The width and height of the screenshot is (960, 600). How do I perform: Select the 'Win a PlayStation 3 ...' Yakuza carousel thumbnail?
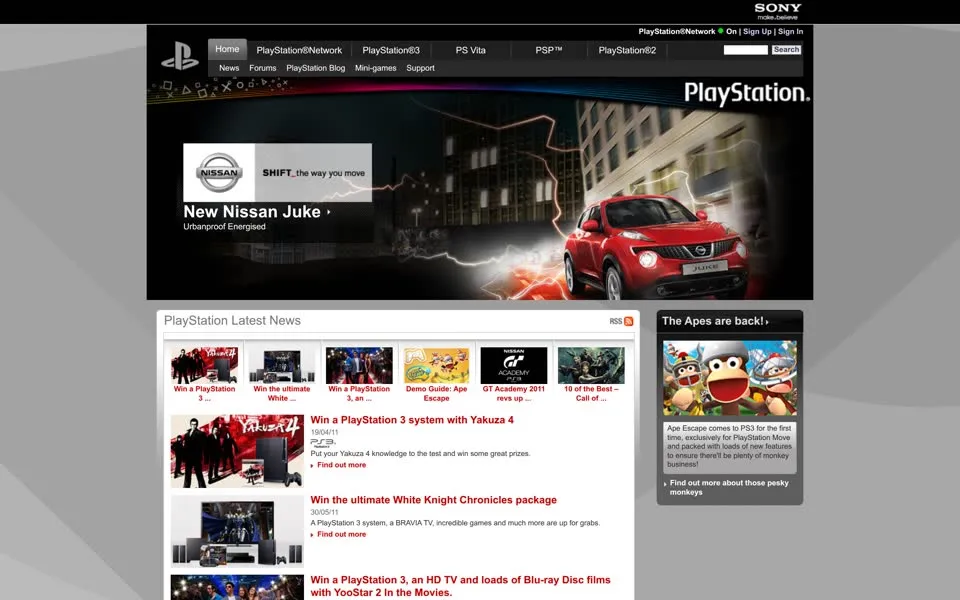204,366
